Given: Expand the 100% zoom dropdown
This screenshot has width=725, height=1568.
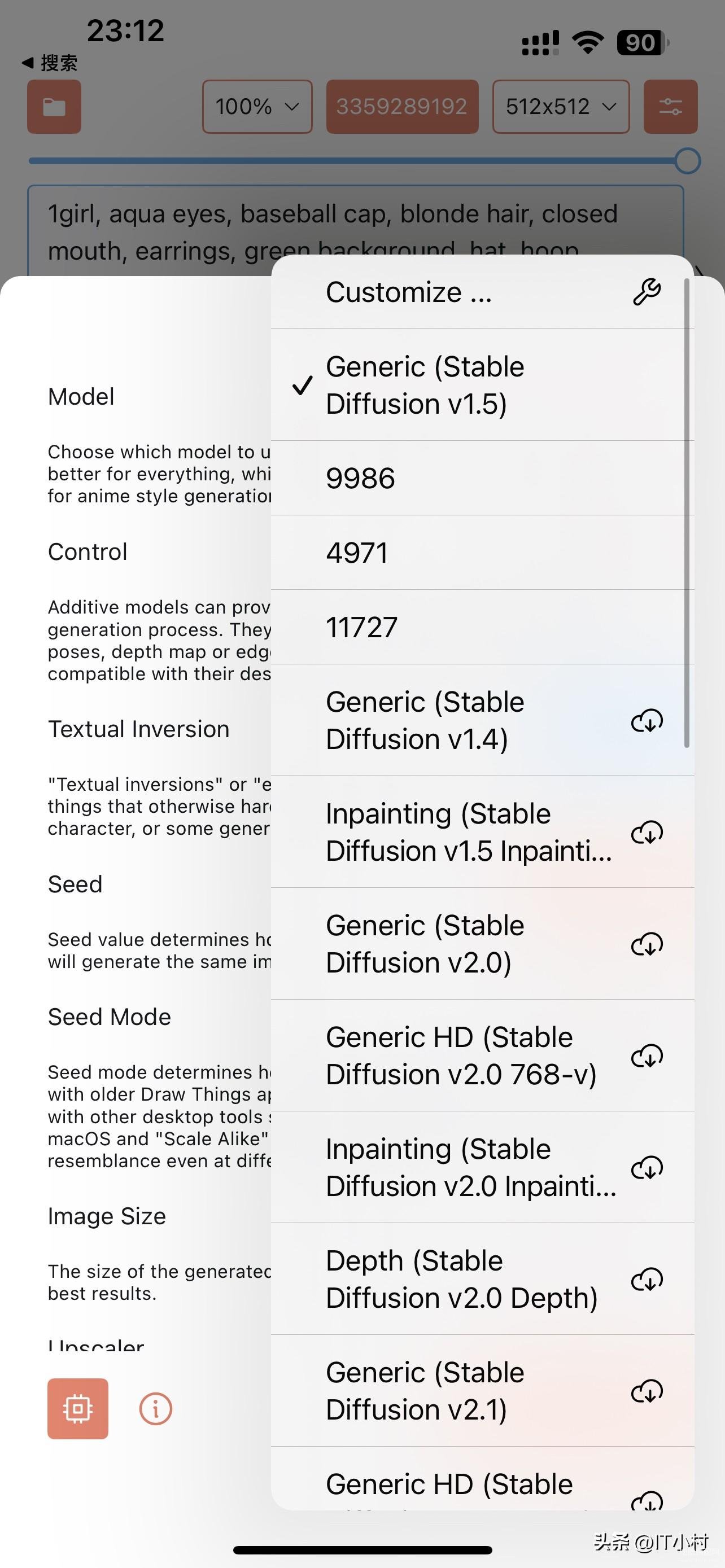Looking at the screenshot, I should click(x=257, y=107).
